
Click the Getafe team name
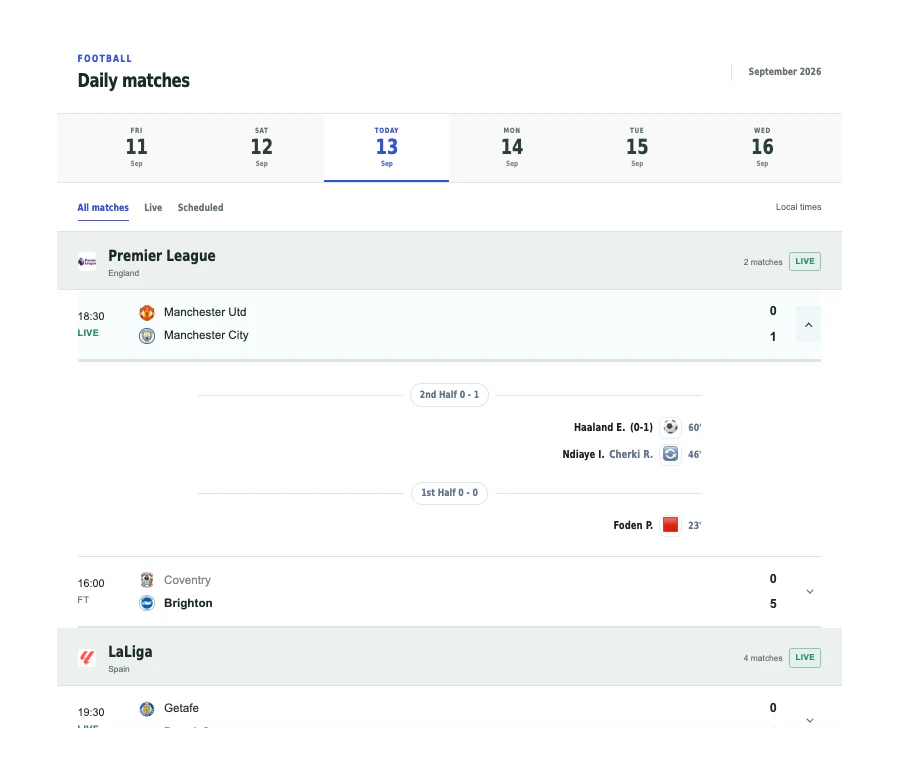pos(181,708)
